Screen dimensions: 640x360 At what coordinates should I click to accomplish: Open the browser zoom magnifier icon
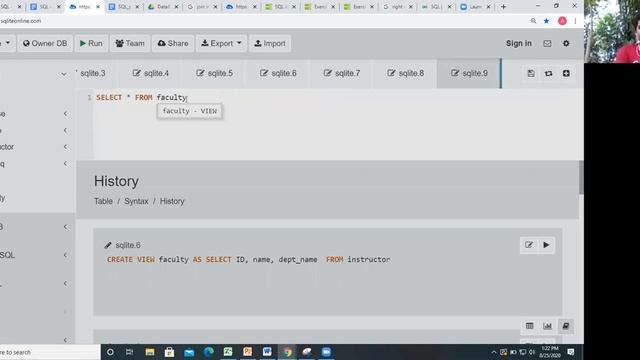(533, 21)
